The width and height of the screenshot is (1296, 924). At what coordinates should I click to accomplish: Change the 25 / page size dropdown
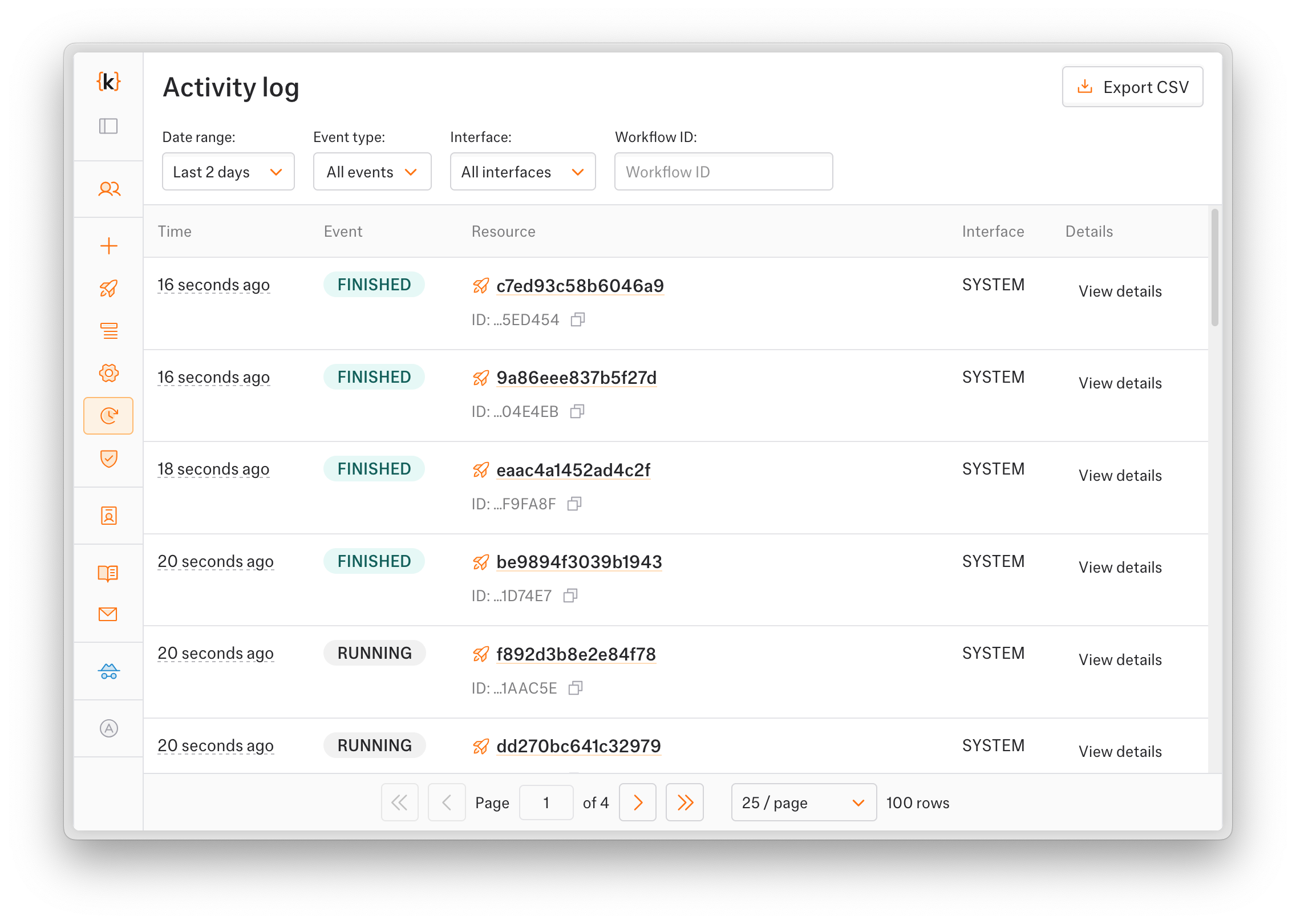tap(803, 803)
